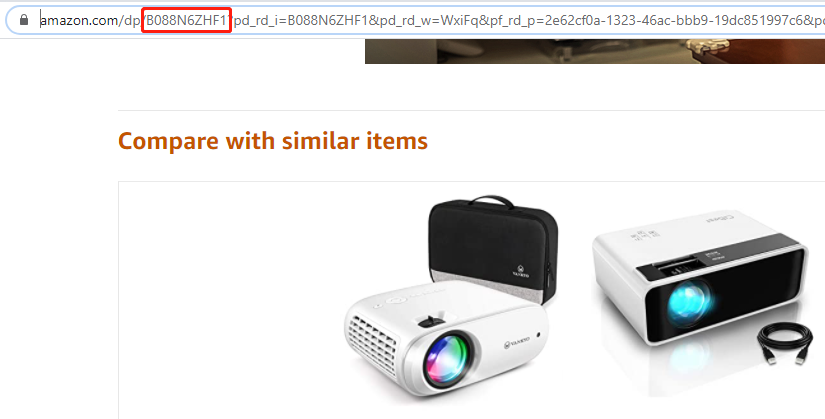Click the Compare with similar items heading

coord(273,141)
